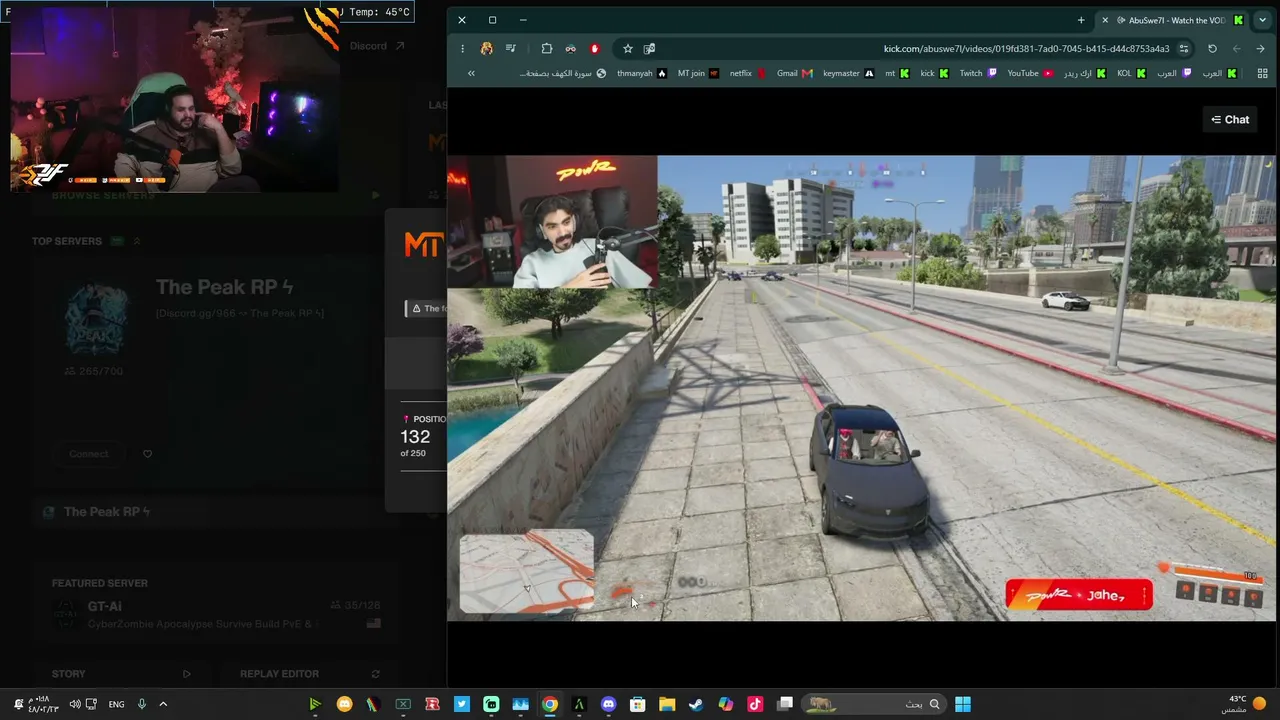Open the MT join bookmark

[x=698, y=73]
